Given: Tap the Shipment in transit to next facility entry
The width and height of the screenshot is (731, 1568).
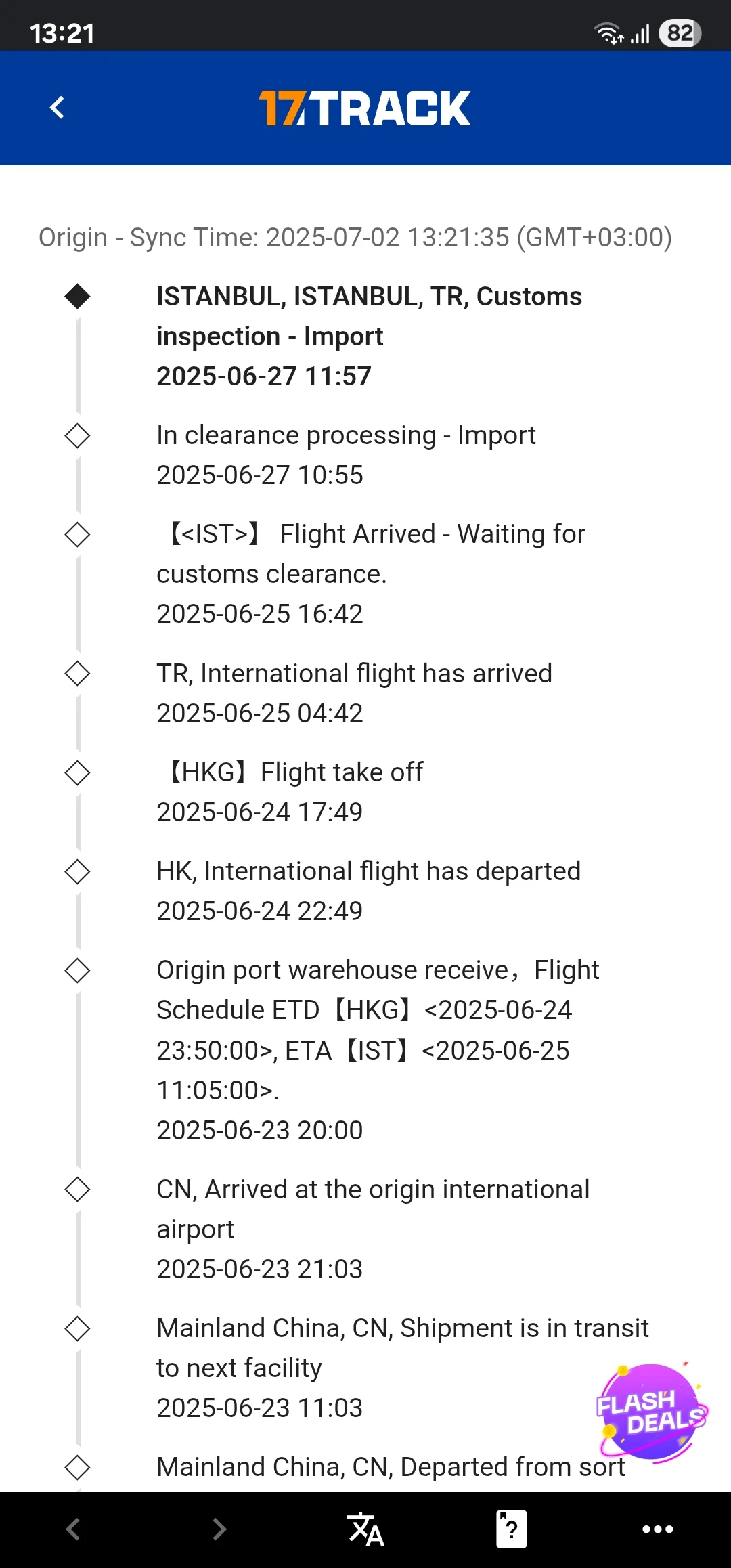Looking at the screenshot, I should pyautogui.click(x=402, y=1367).
